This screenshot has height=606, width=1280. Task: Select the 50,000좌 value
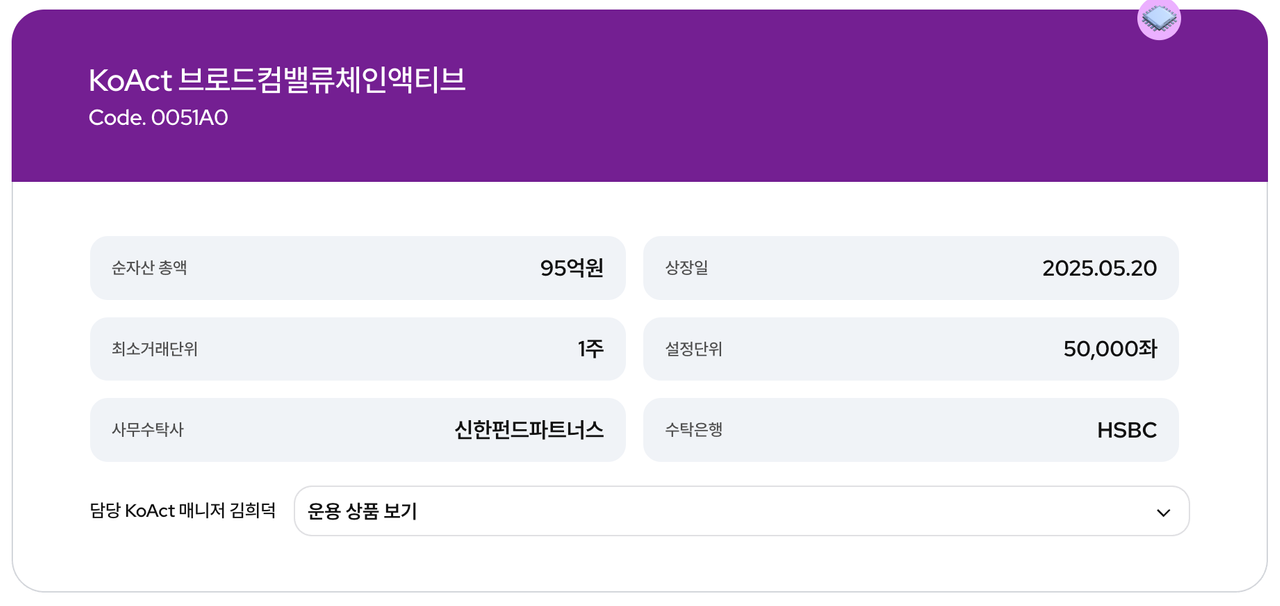pos(1110,349)
